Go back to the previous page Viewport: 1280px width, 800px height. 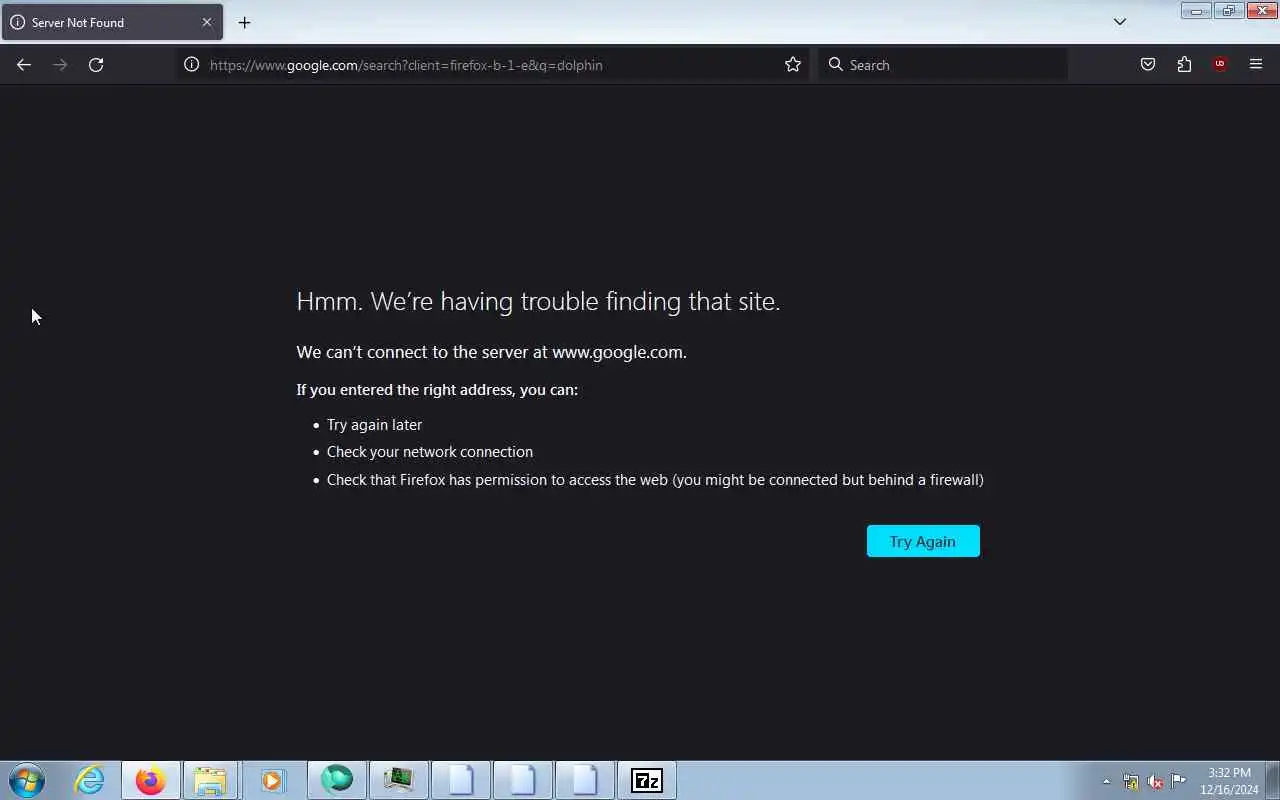(x=24, y=65)
